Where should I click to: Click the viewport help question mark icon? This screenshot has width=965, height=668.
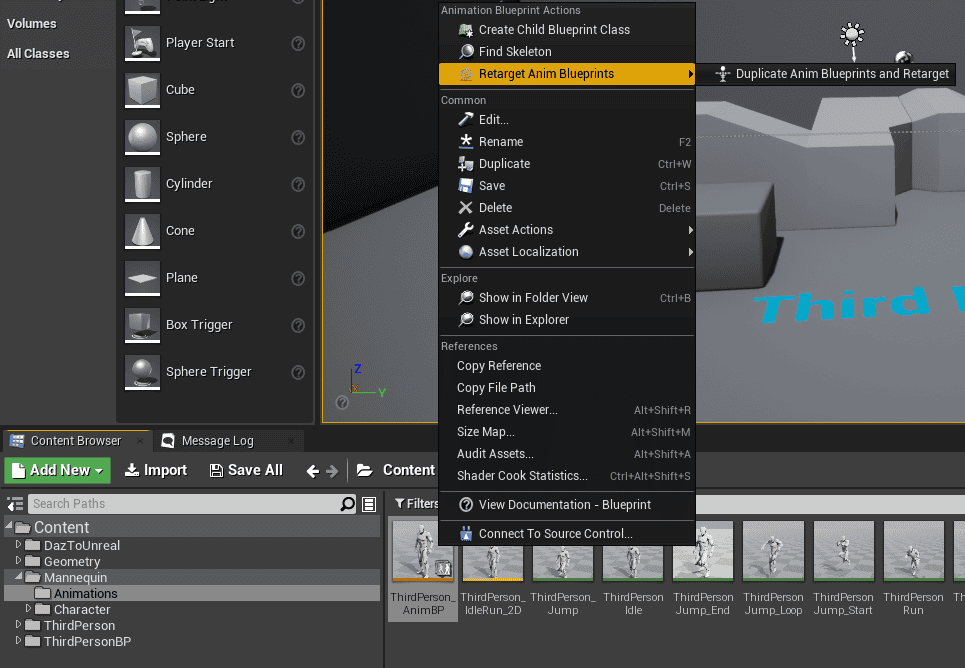coord(343,403)
